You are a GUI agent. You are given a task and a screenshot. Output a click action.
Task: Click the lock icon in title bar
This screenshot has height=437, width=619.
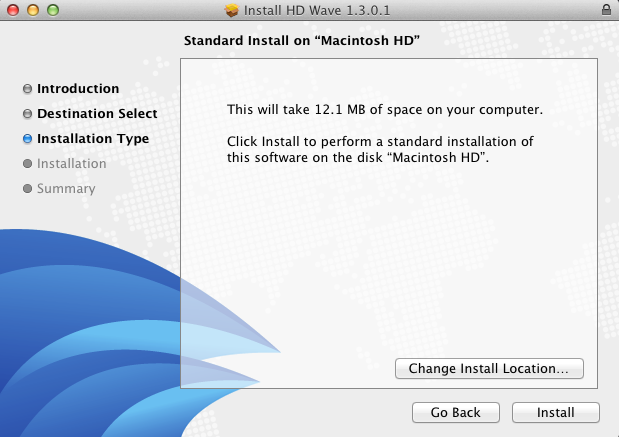(606, 9)
